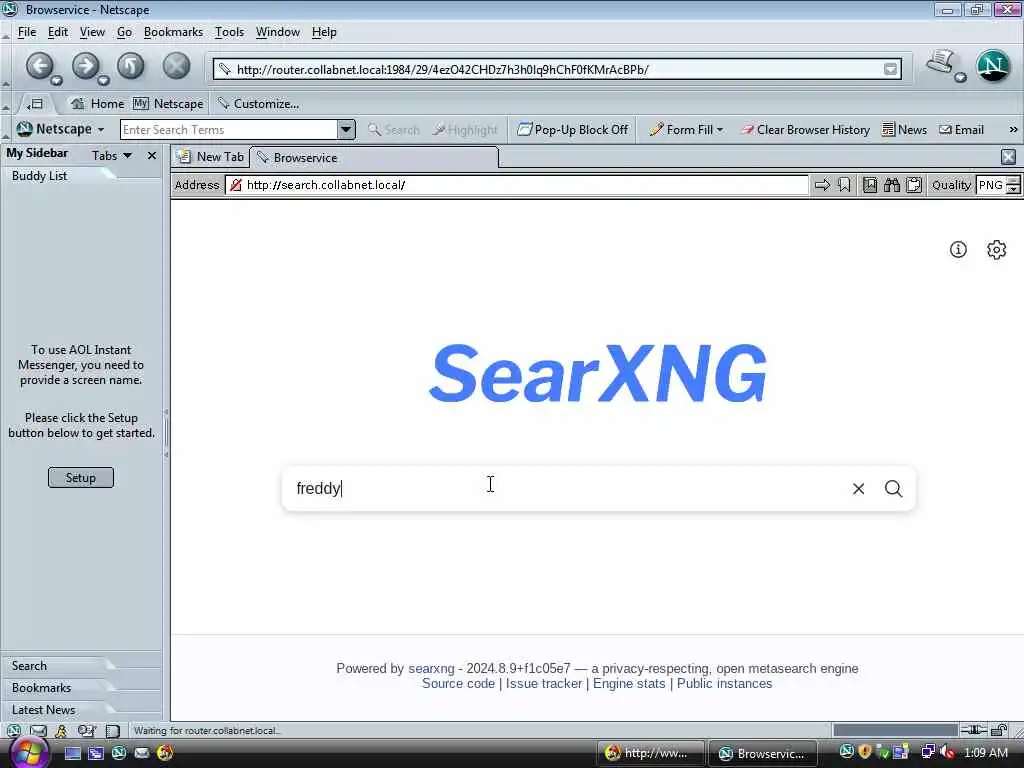This screenshot has height=768, width=1024.
Task: Clear the freddy search query with X
Action: coord(859,488)
